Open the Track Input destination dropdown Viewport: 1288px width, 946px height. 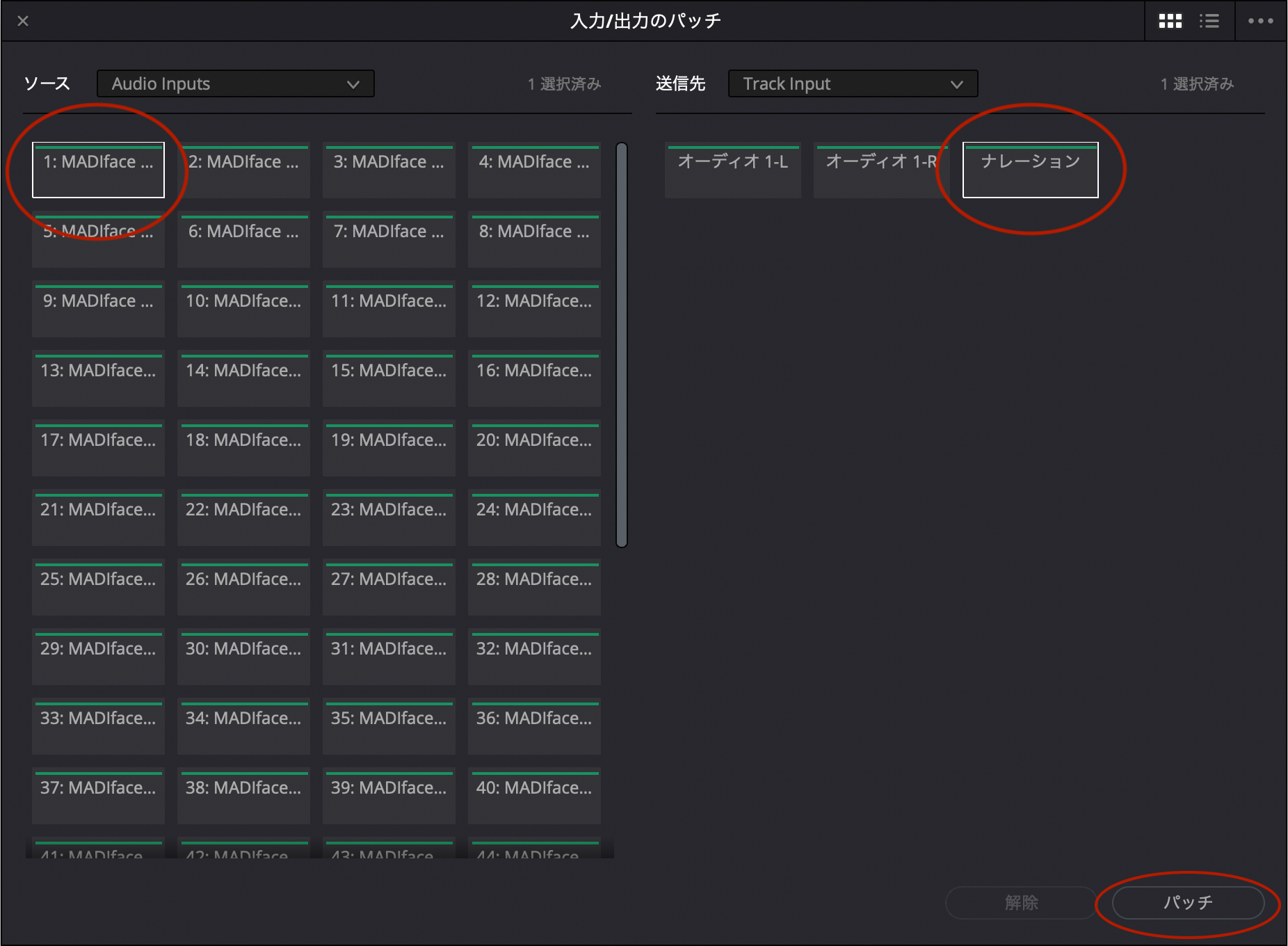(853, 83)
